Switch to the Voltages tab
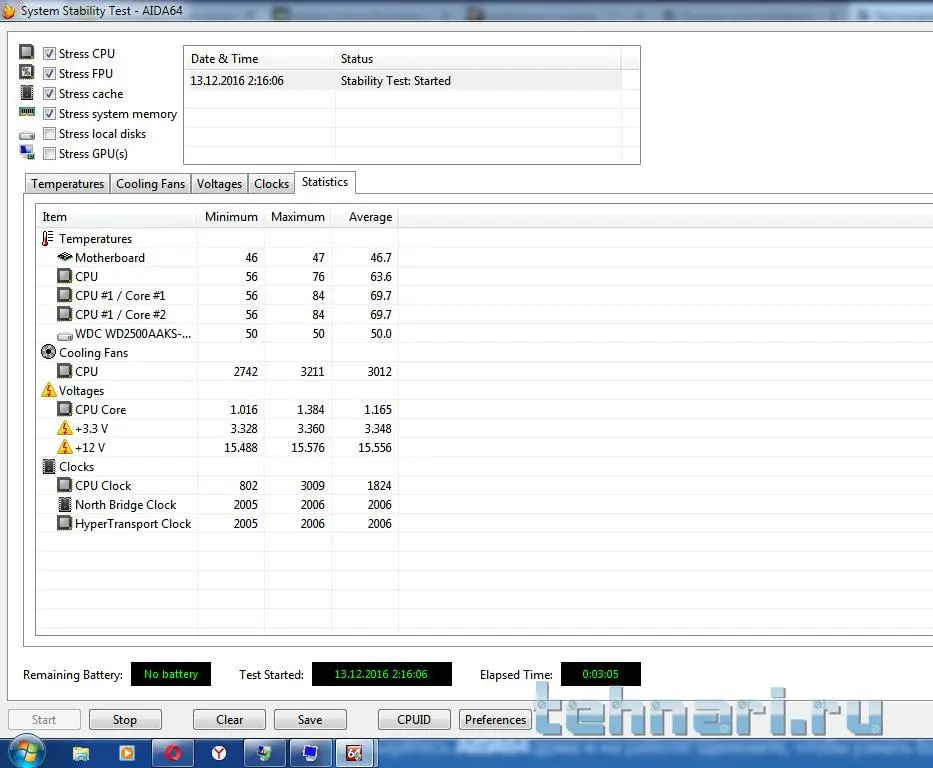 (219, 184)
